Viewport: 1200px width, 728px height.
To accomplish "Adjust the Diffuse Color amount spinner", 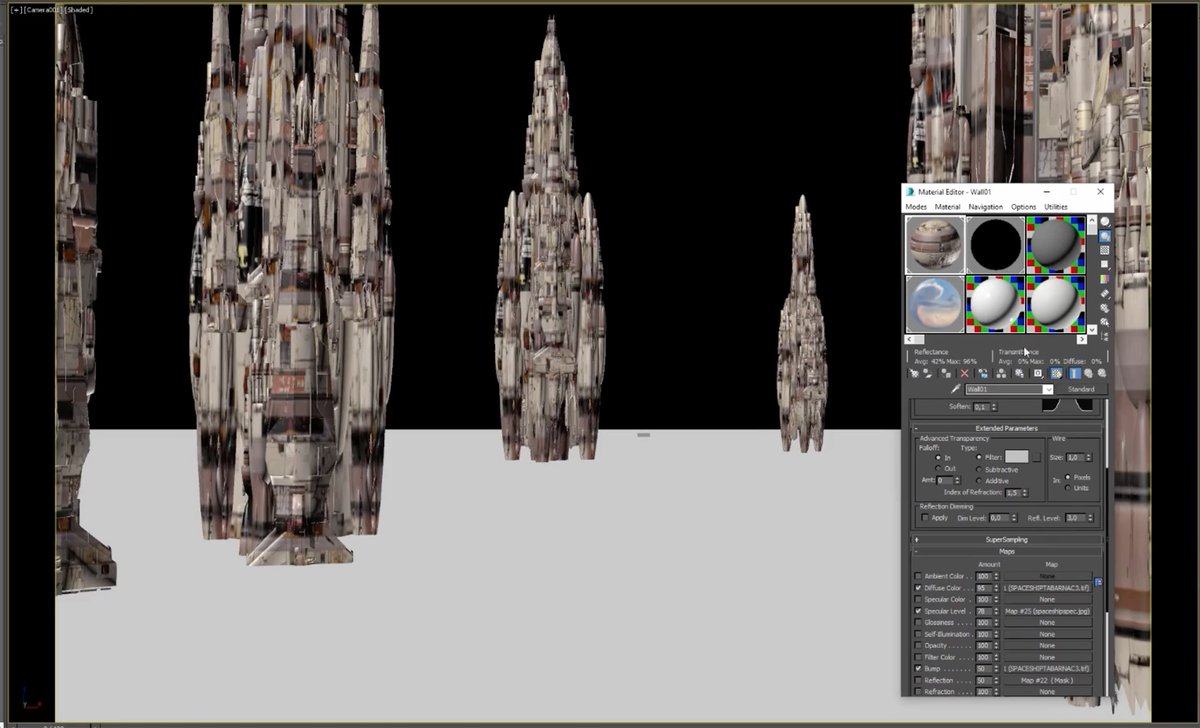I will pos(996,588).
